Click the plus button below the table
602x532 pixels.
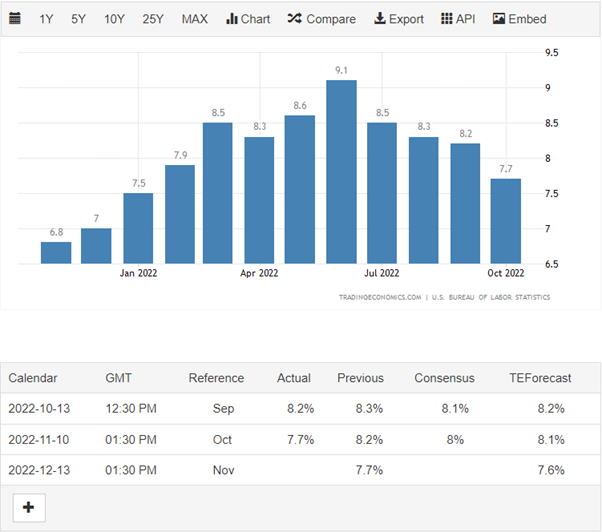pos(28,508)
